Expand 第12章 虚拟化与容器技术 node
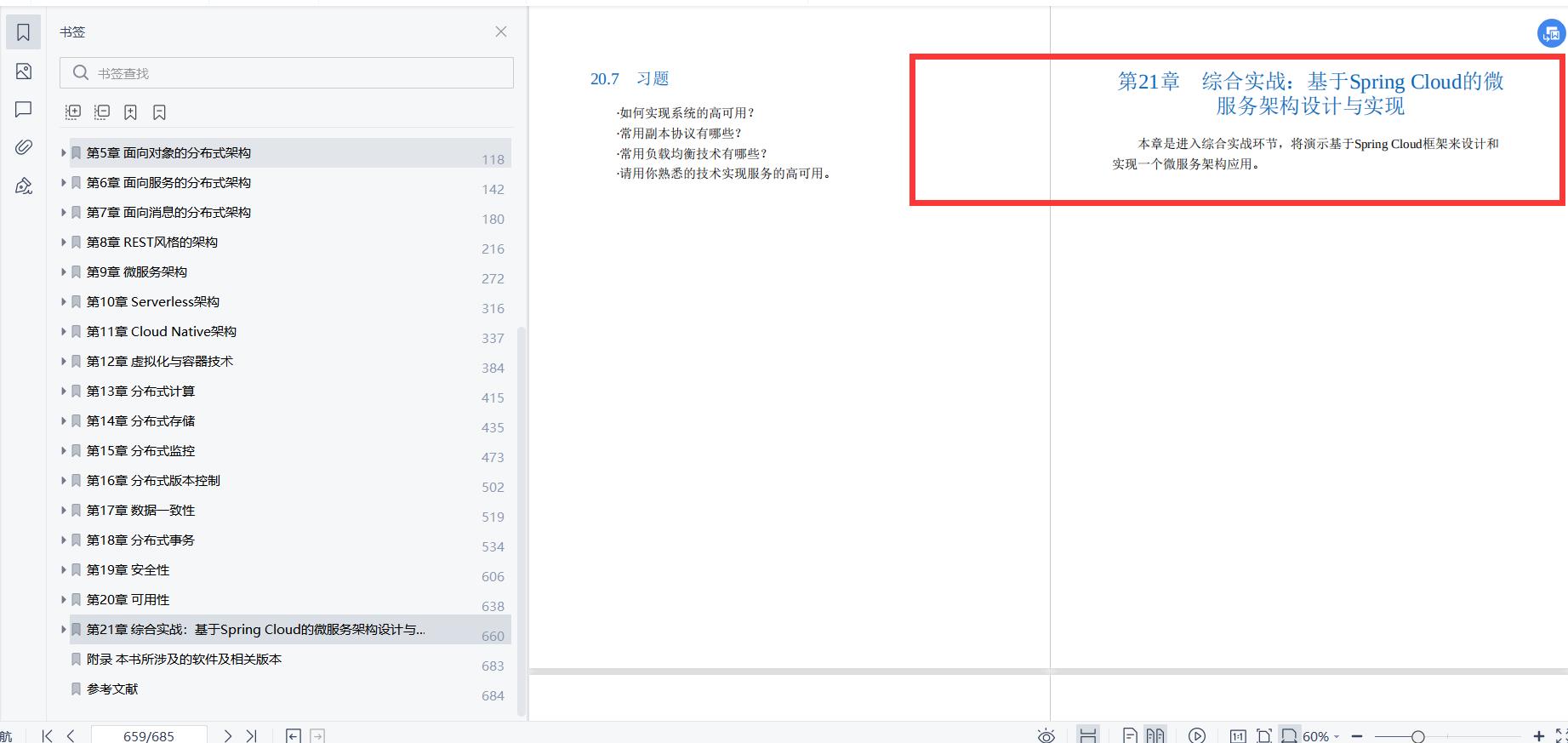The height and width of the screenshot is (743, 1568). [x=63, y=362]
